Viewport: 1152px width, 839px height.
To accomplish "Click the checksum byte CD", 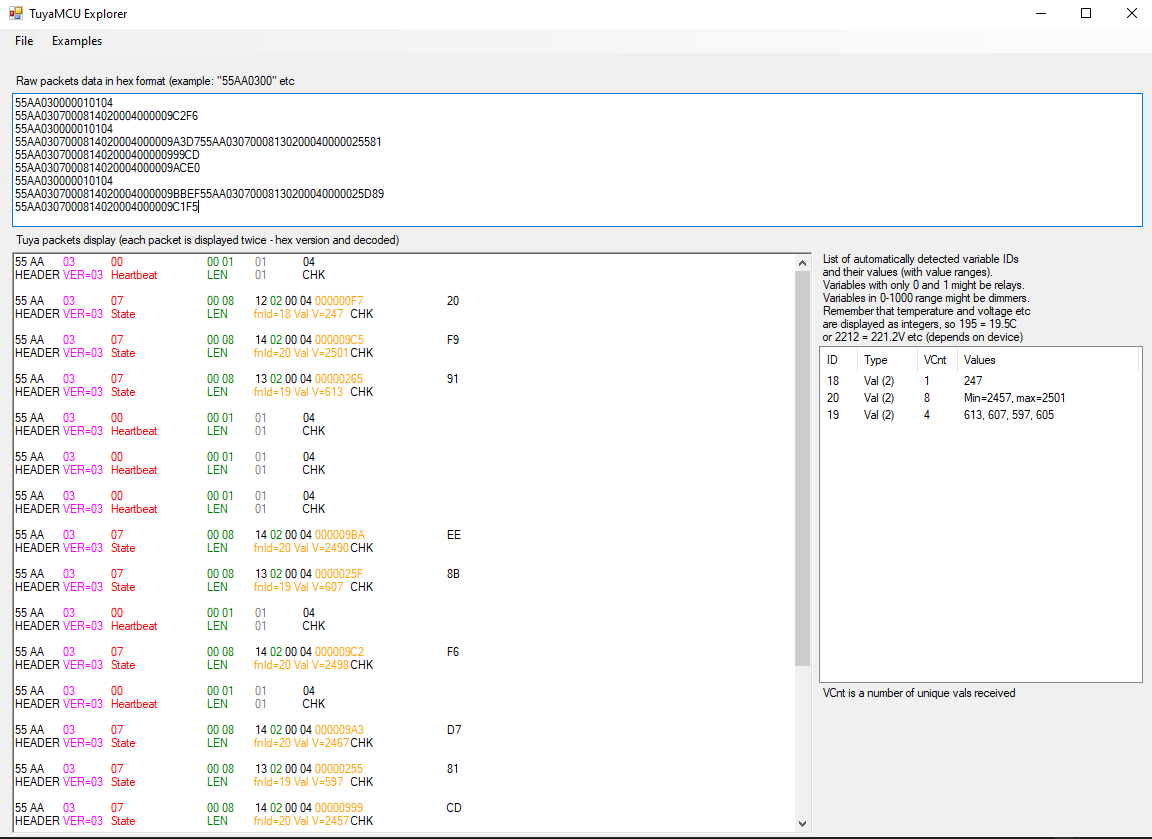I will 454,807.
